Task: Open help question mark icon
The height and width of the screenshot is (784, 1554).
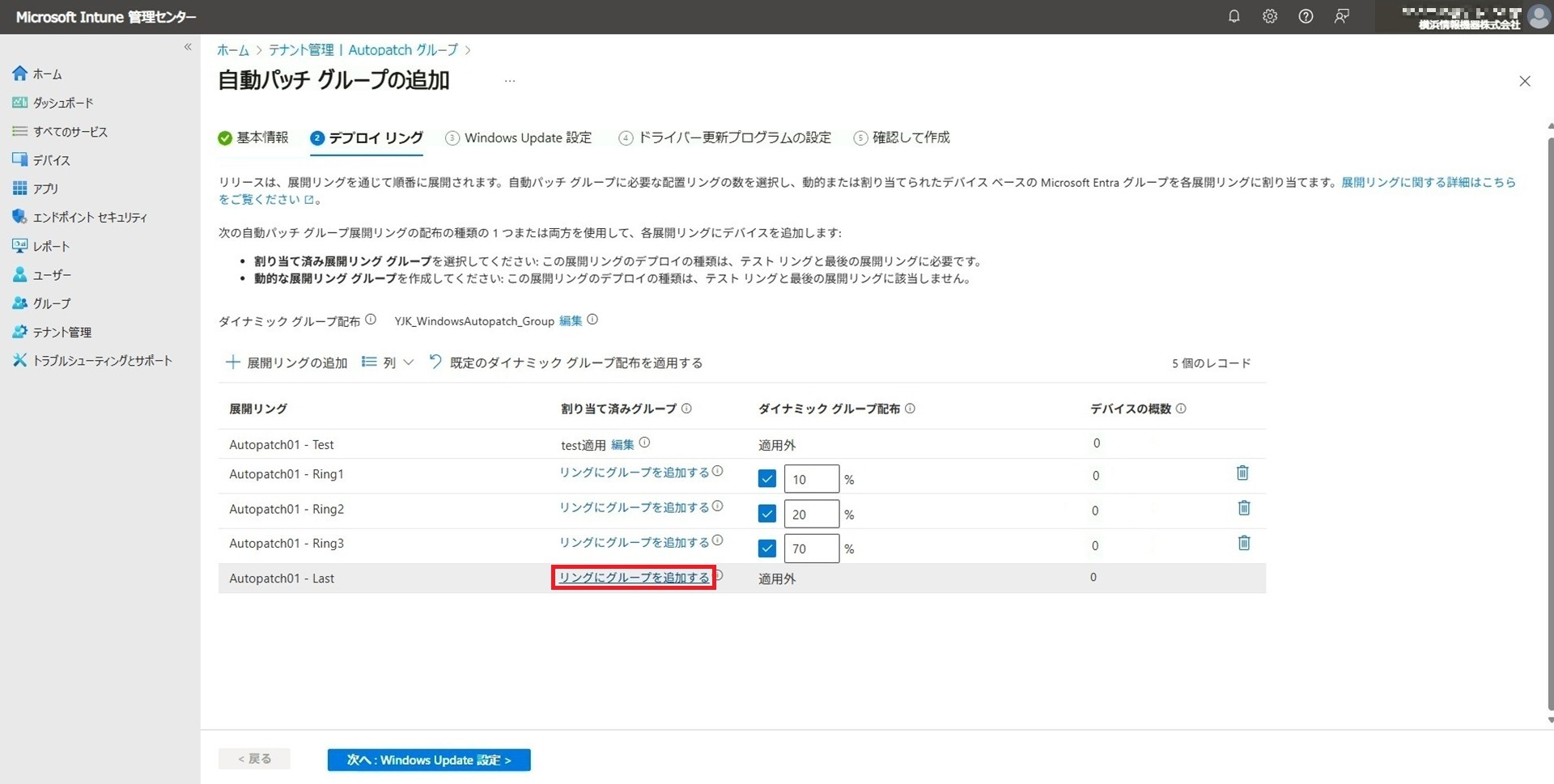Action: (1306, 16)
